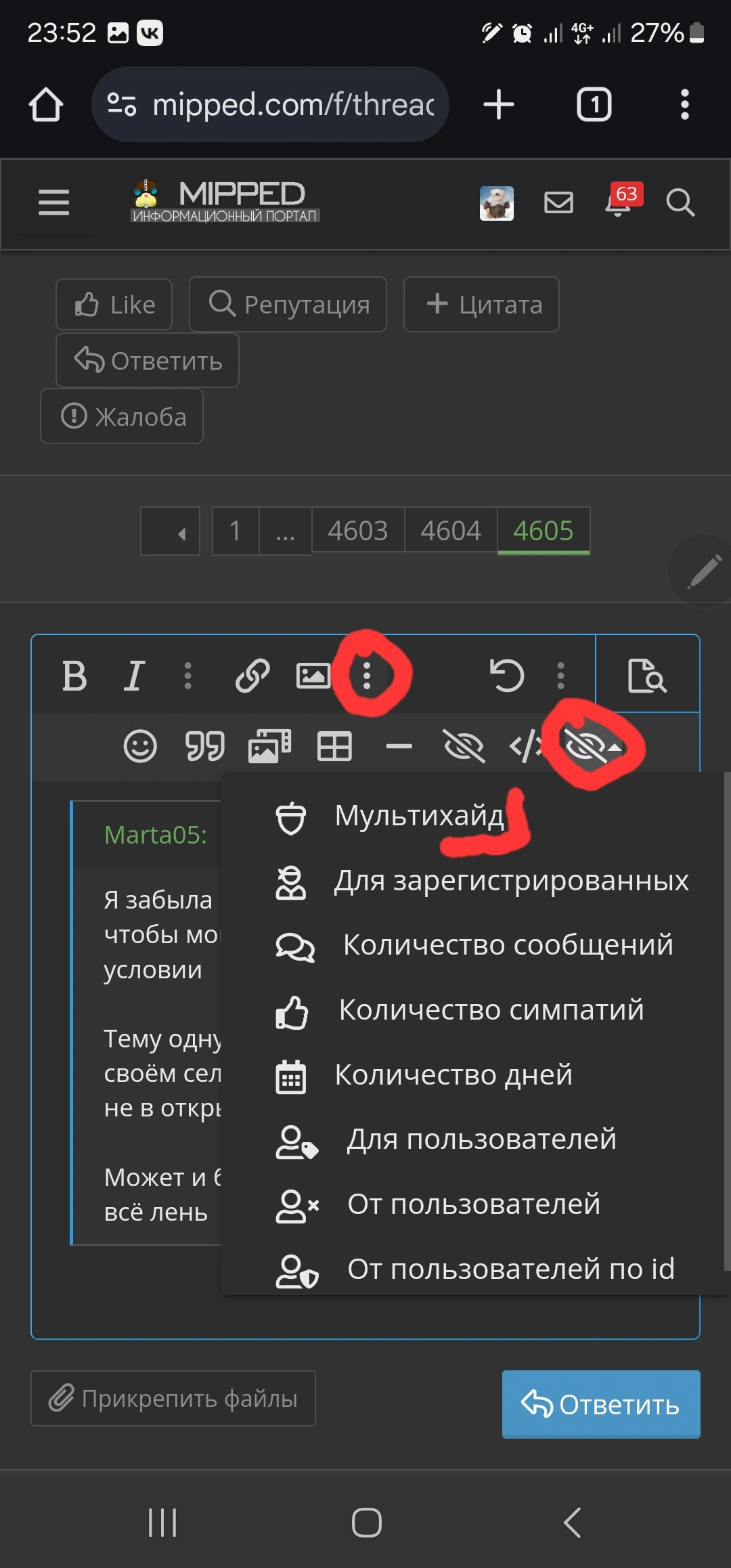731x1568 pixels.
Task: Insert a code block
Action: 525,747
